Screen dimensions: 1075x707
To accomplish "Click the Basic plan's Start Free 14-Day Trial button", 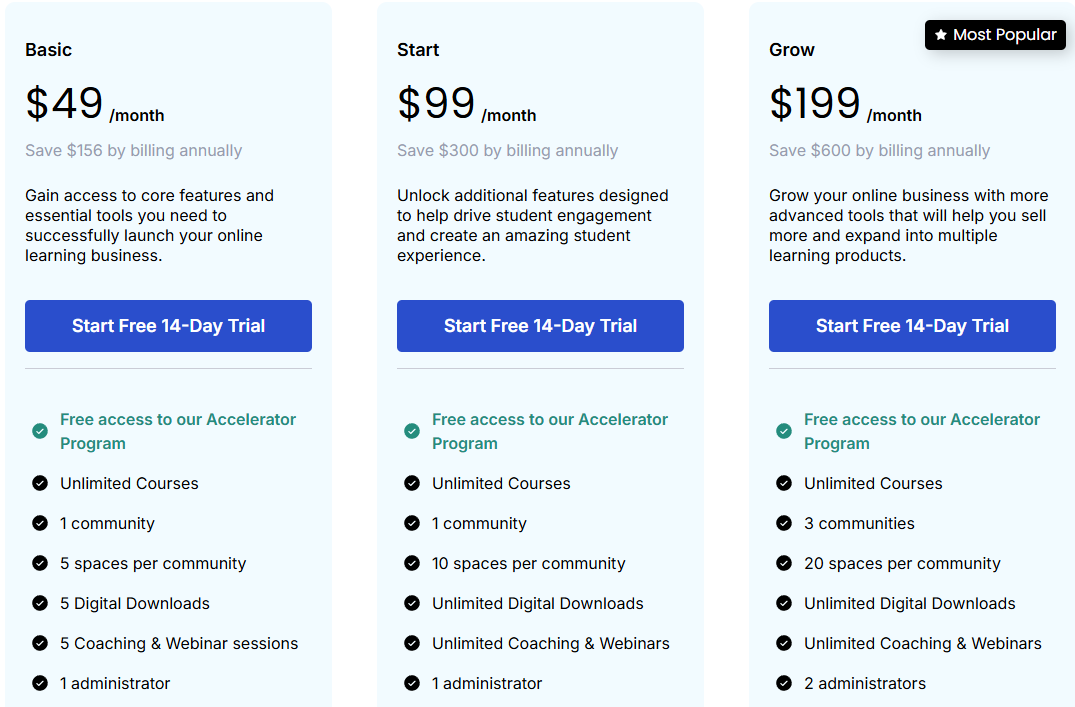I will 168,326.
